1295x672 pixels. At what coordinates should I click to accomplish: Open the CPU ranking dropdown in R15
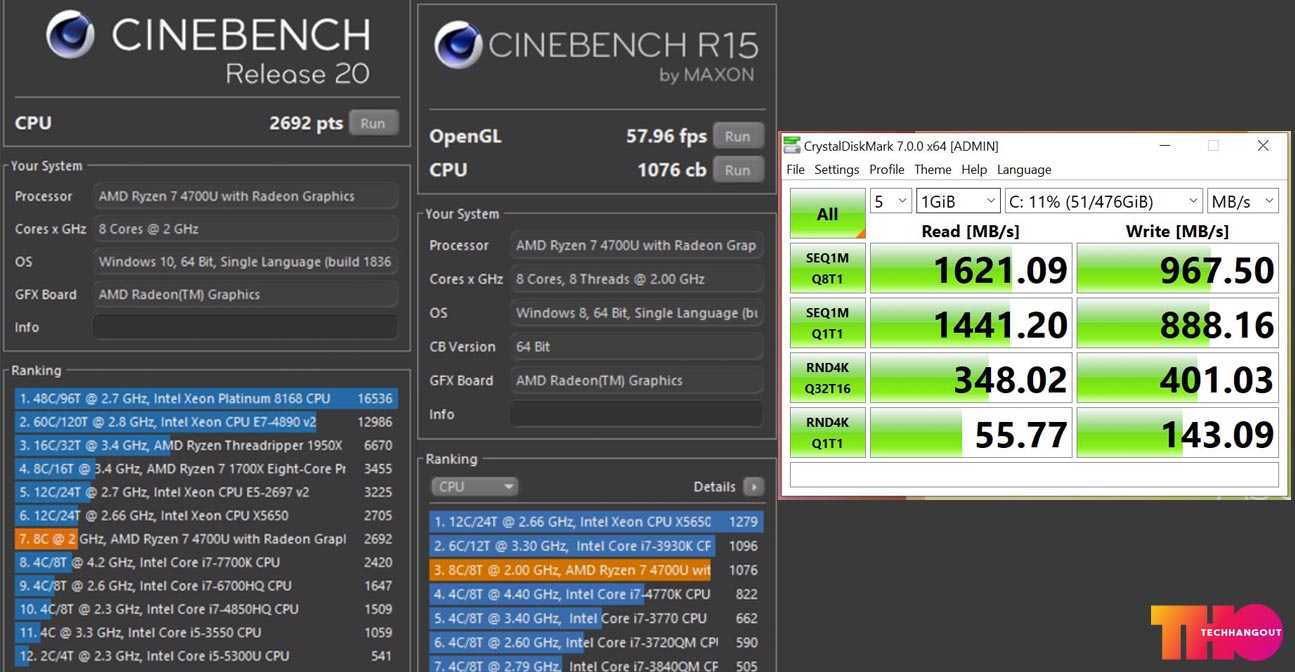point(475,486)
